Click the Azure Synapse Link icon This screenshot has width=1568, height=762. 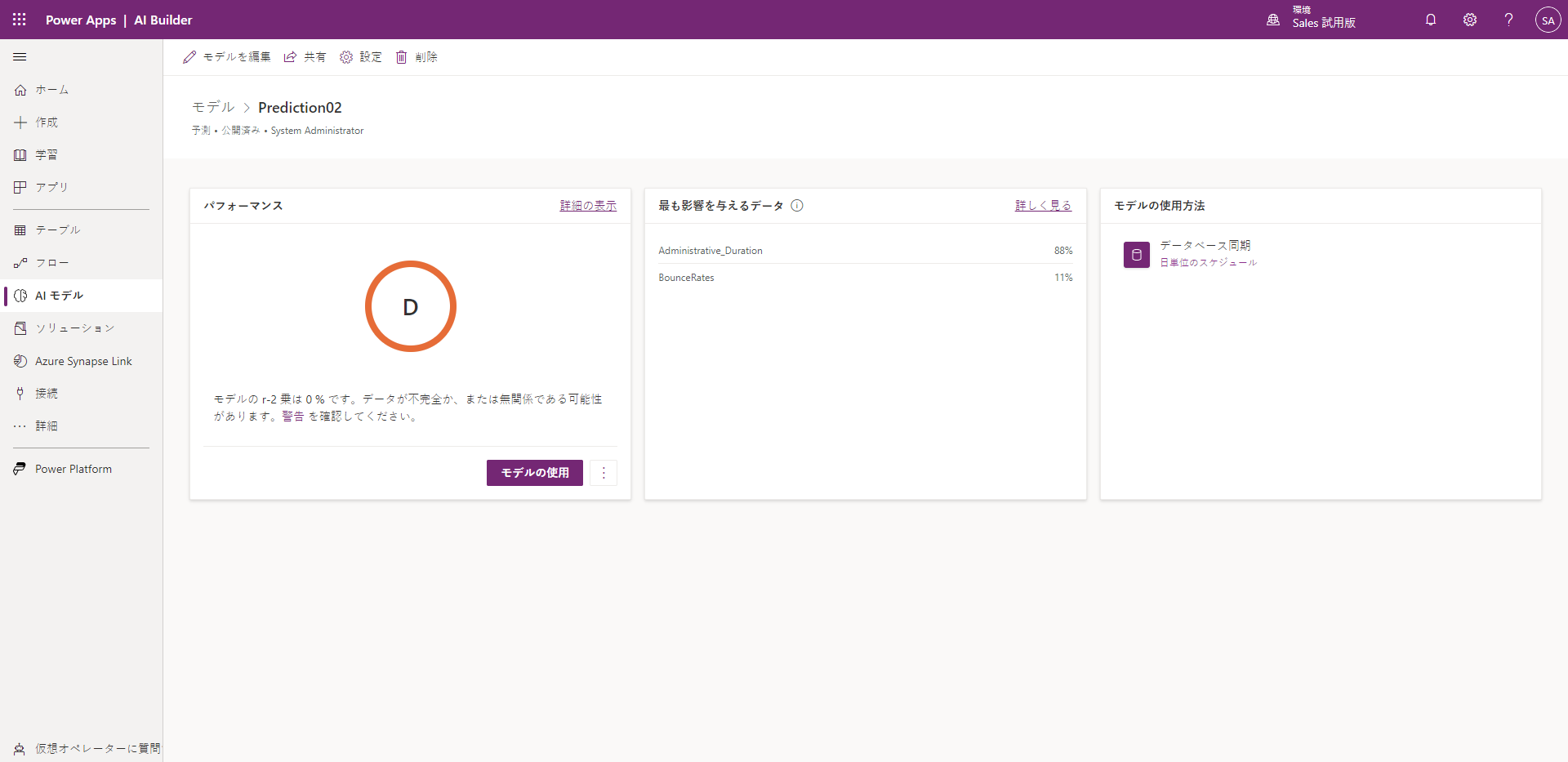20,361
